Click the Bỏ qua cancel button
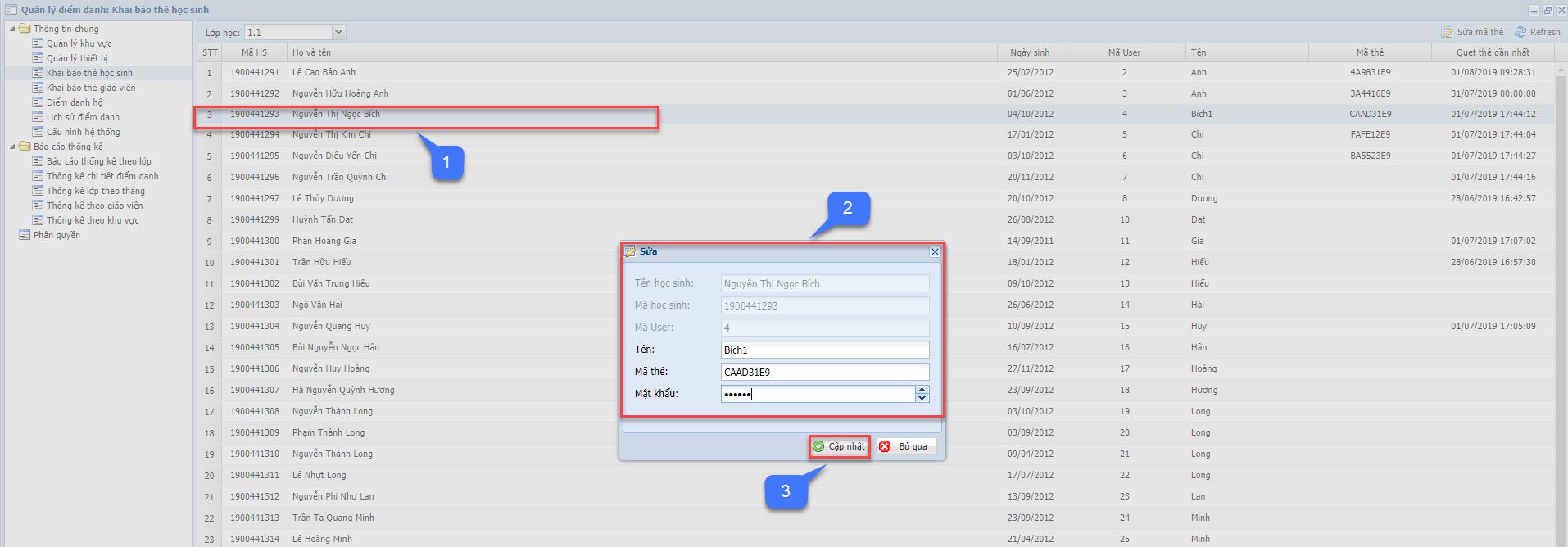This screenshot has width=1568, height=547. coord(905,446)
